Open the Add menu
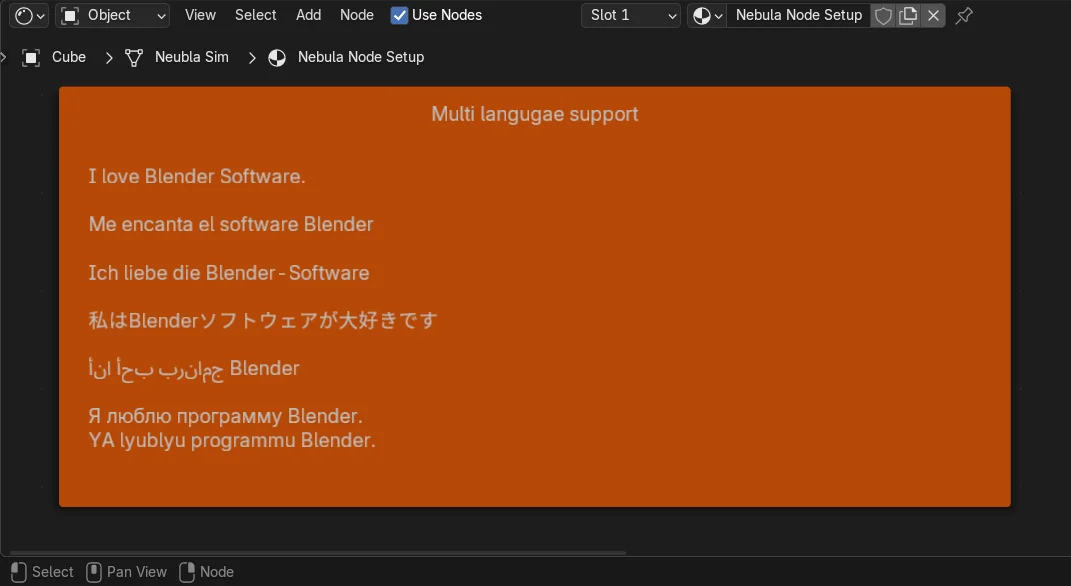 (x=308, y=15)
